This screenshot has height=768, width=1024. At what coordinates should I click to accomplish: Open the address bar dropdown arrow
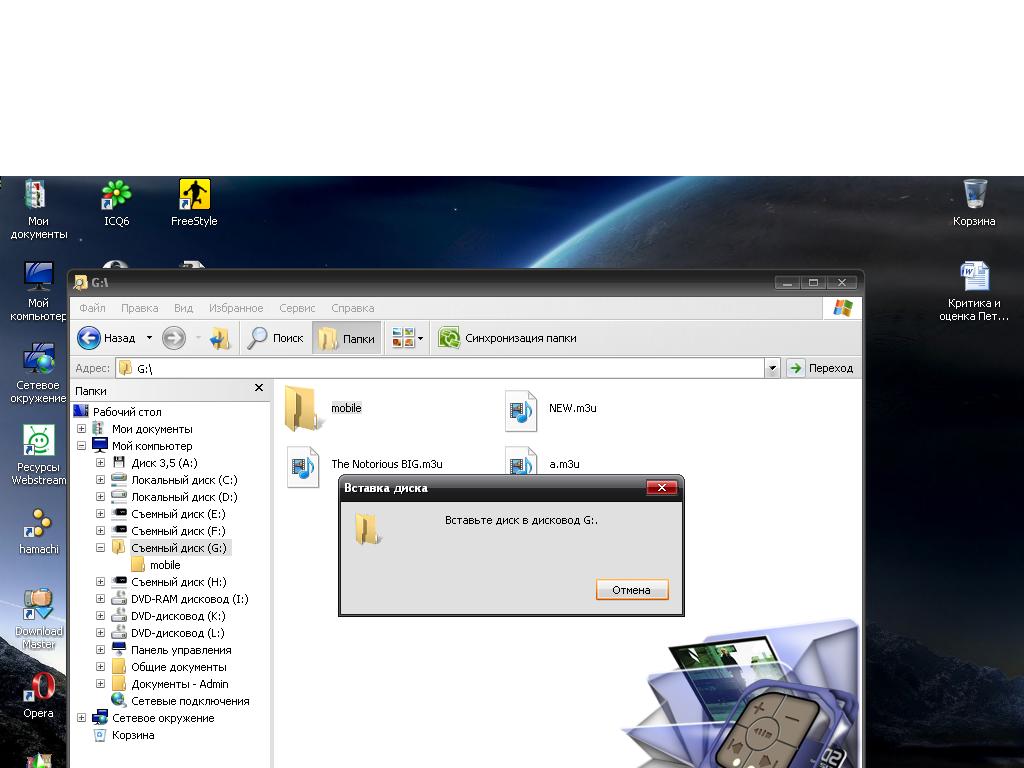[x=772, y=368]
